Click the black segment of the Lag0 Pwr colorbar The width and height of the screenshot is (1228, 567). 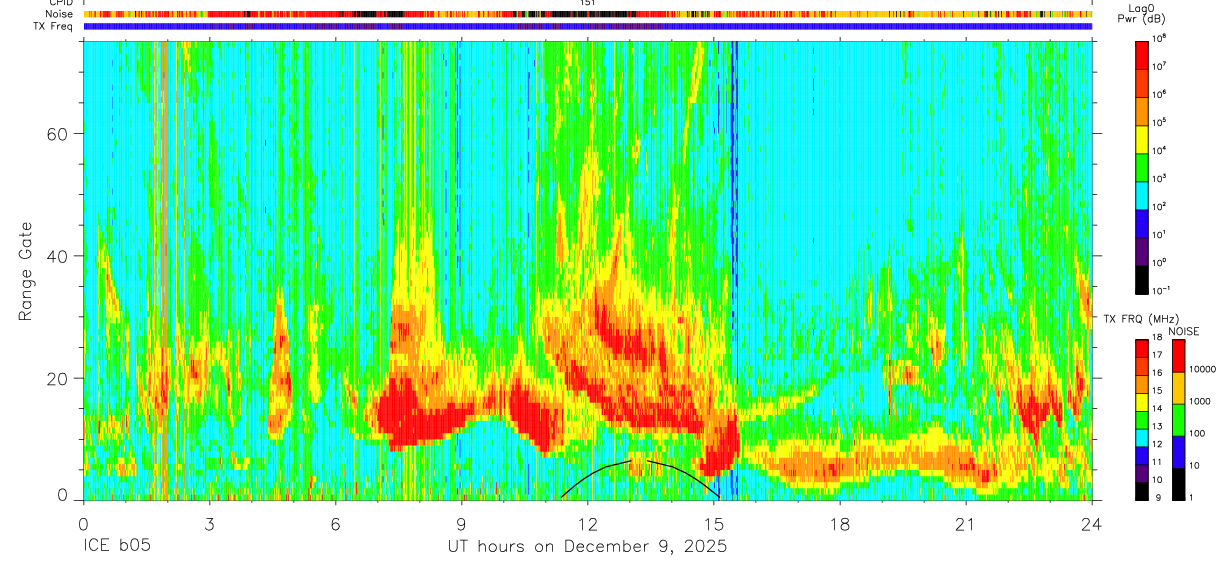(1141, 277)
